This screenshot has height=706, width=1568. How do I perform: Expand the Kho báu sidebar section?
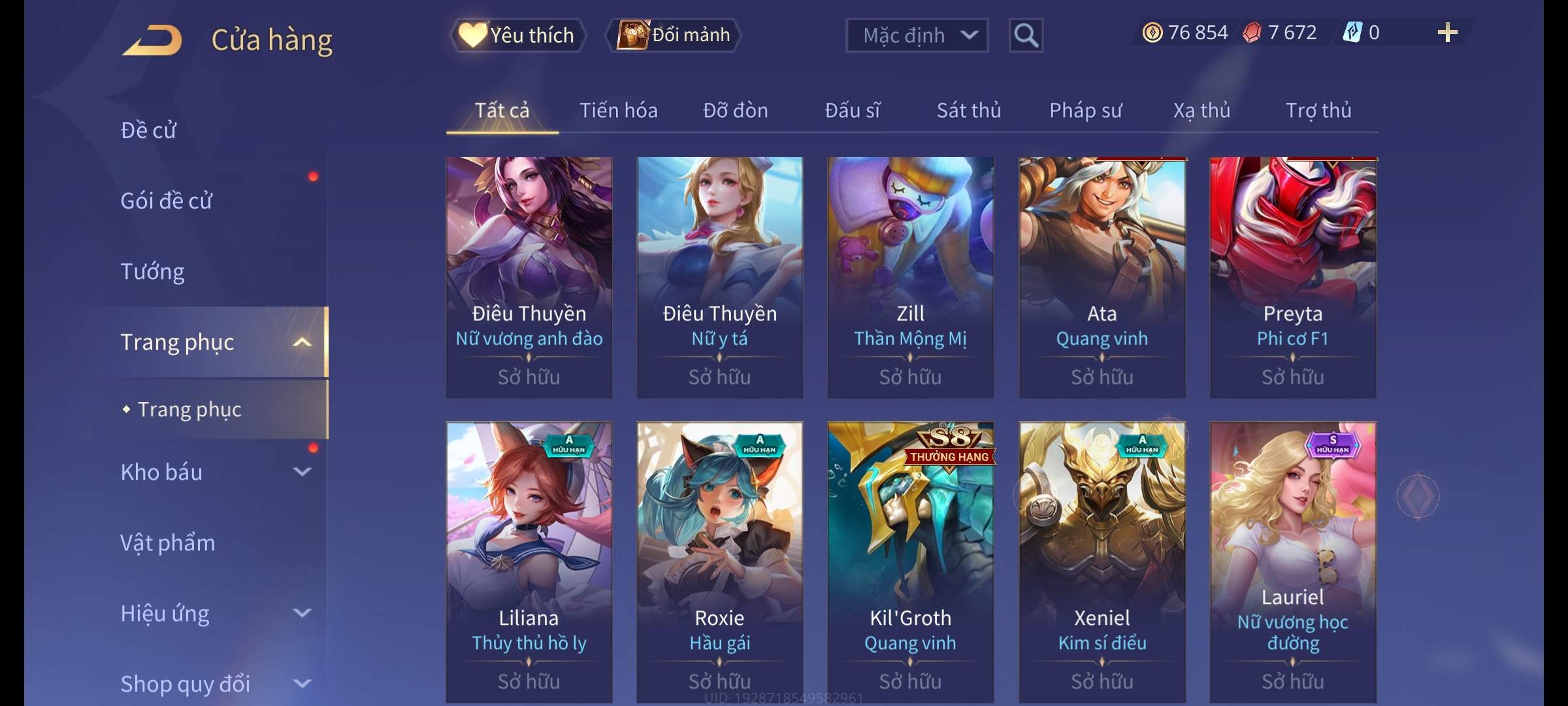[x=302, y=472]
